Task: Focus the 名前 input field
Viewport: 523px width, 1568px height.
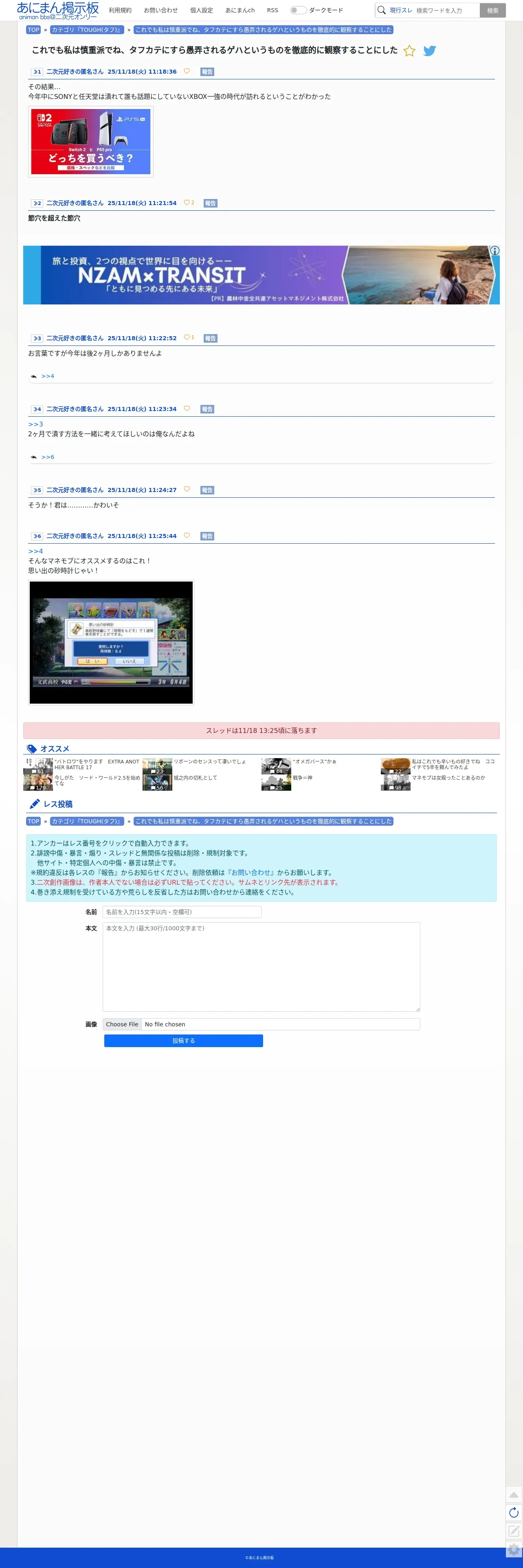Action: [x=182, y=912]
